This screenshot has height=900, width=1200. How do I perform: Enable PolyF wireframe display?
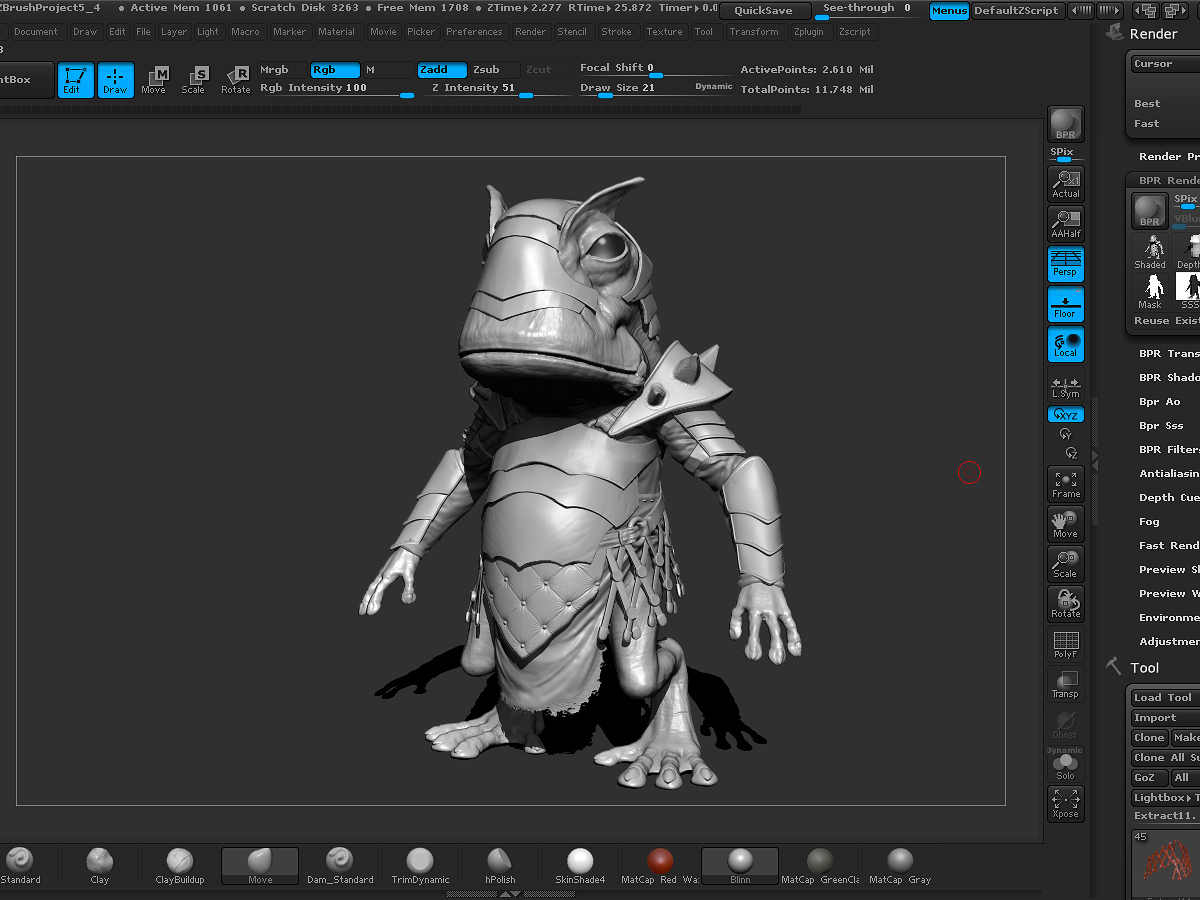pos(1065,644)
